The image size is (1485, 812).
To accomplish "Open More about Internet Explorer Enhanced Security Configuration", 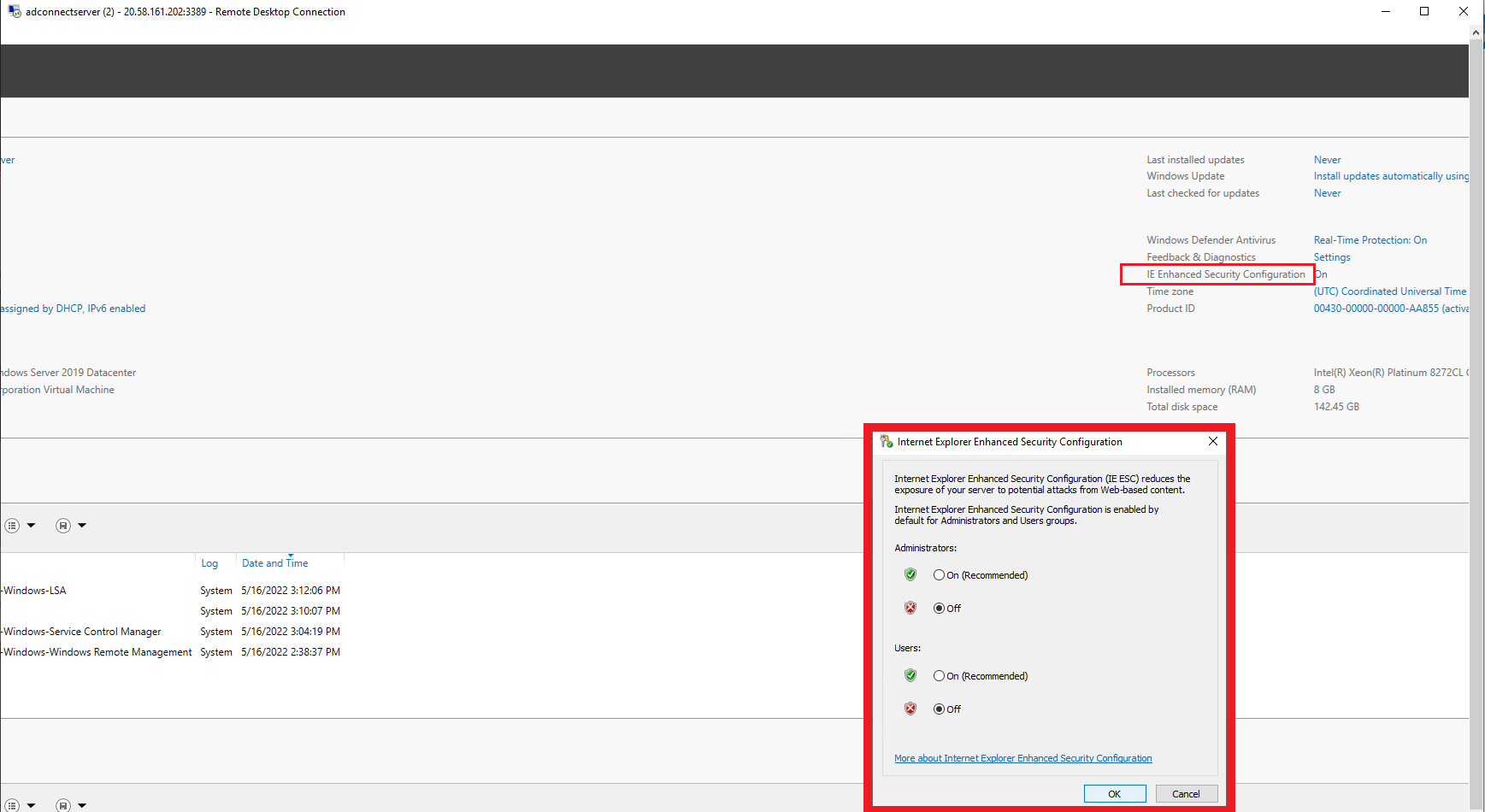I will click(x=1022, y=757).
